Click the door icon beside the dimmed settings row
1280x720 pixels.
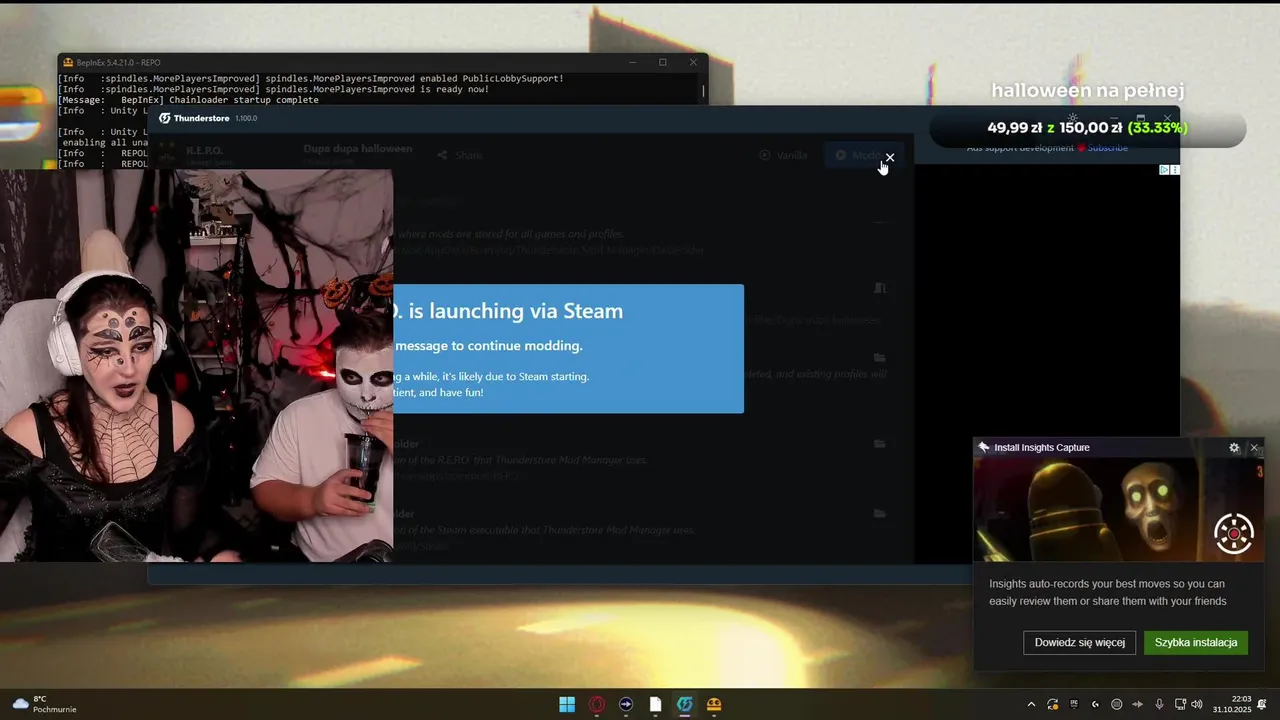point(880,288)
